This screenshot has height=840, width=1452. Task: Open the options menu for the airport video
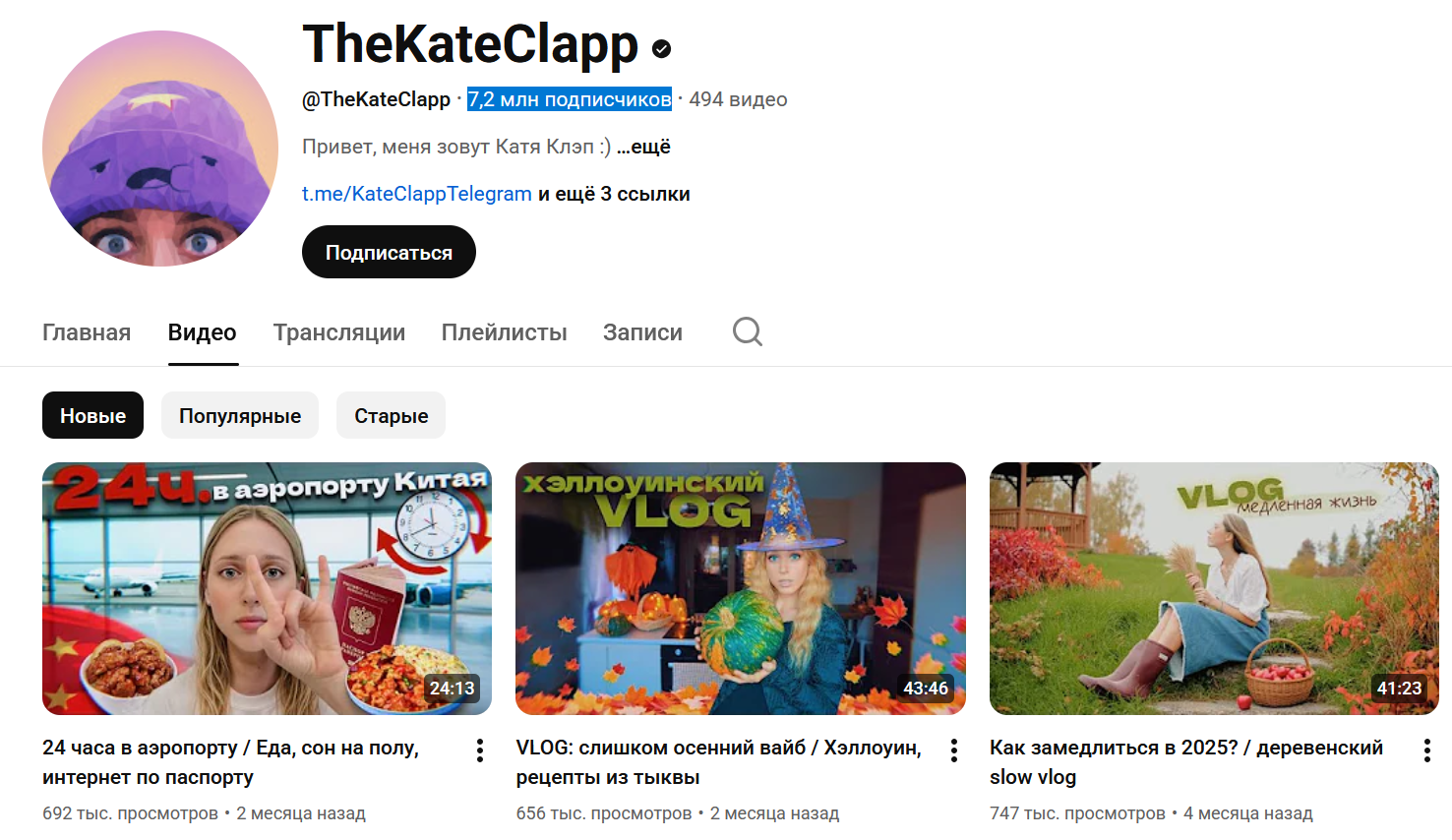[480, 750]
